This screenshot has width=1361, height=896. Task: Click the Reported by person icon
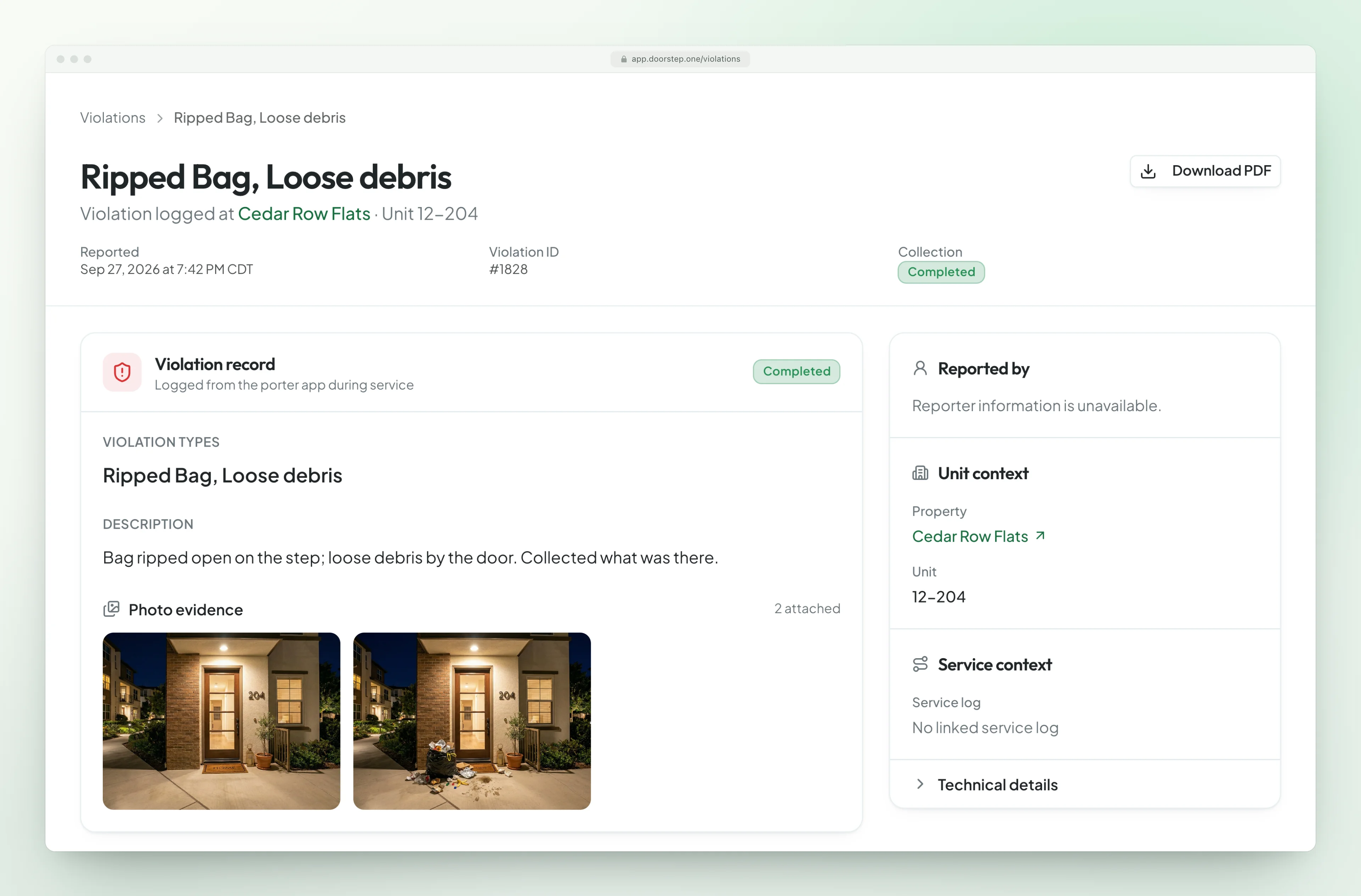(x=920, y=368)
